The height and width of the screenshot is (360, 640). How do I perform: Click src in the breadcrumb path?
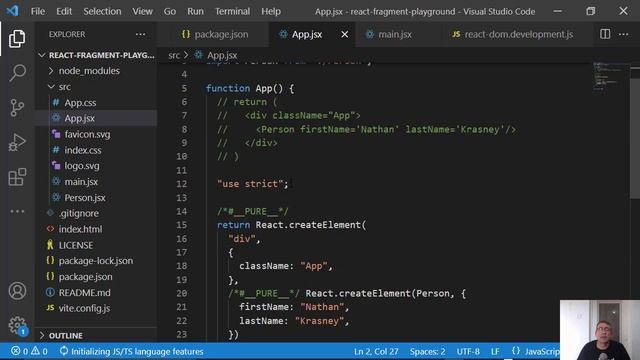174,55
